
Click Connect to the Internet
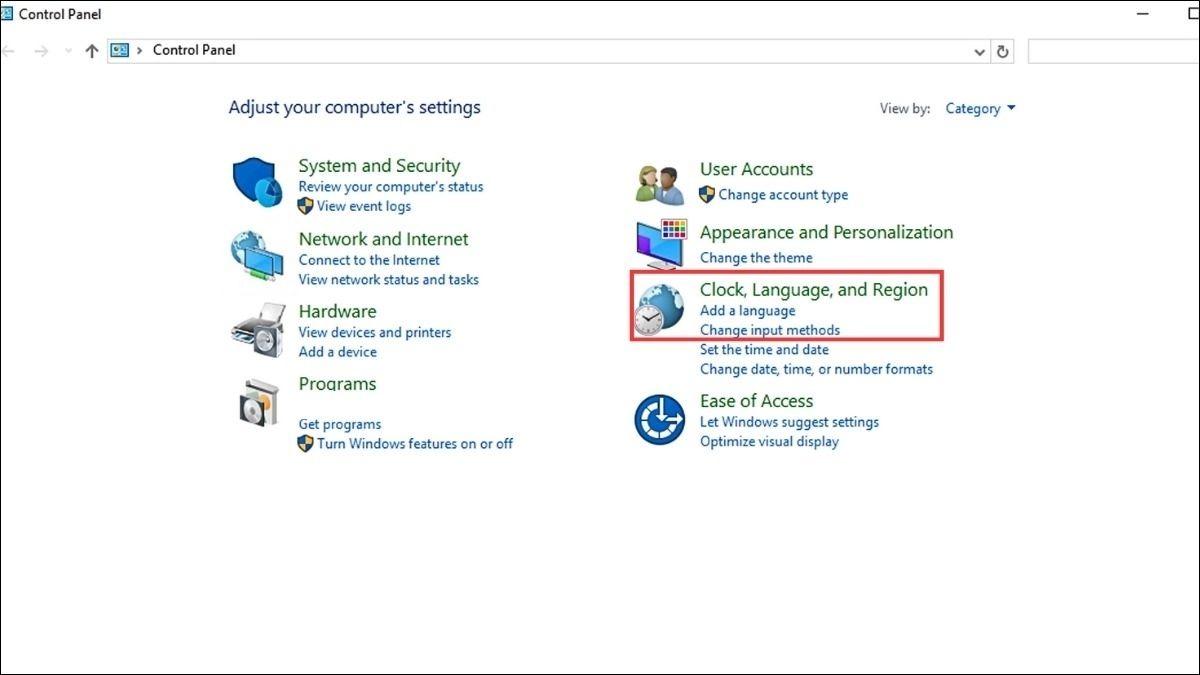click(369, 260)
